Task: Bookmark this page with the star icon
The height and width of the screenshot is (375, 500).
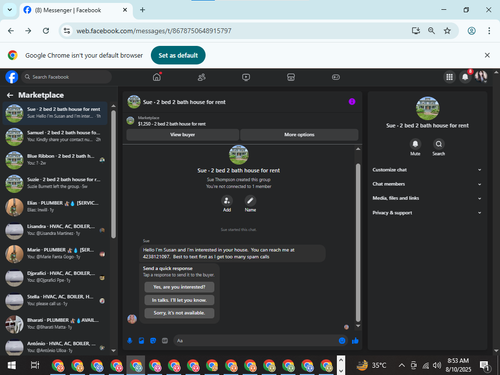Action: click(x=447, y=31)
